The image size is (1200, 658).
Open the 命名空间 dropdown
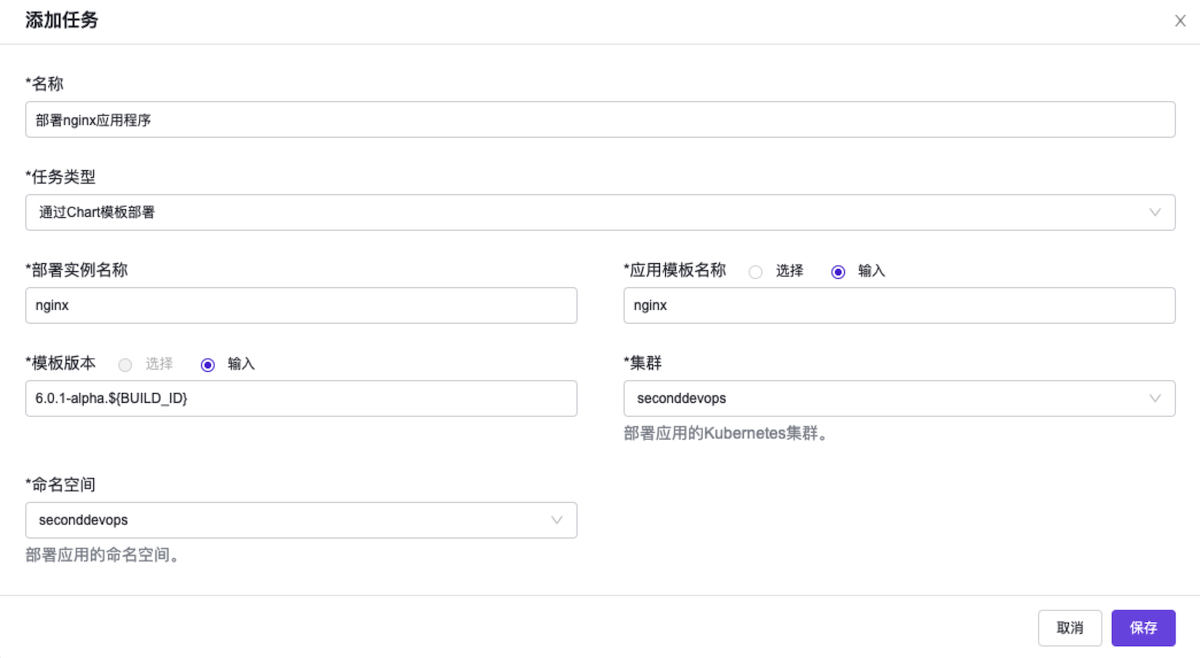(300, 520)
